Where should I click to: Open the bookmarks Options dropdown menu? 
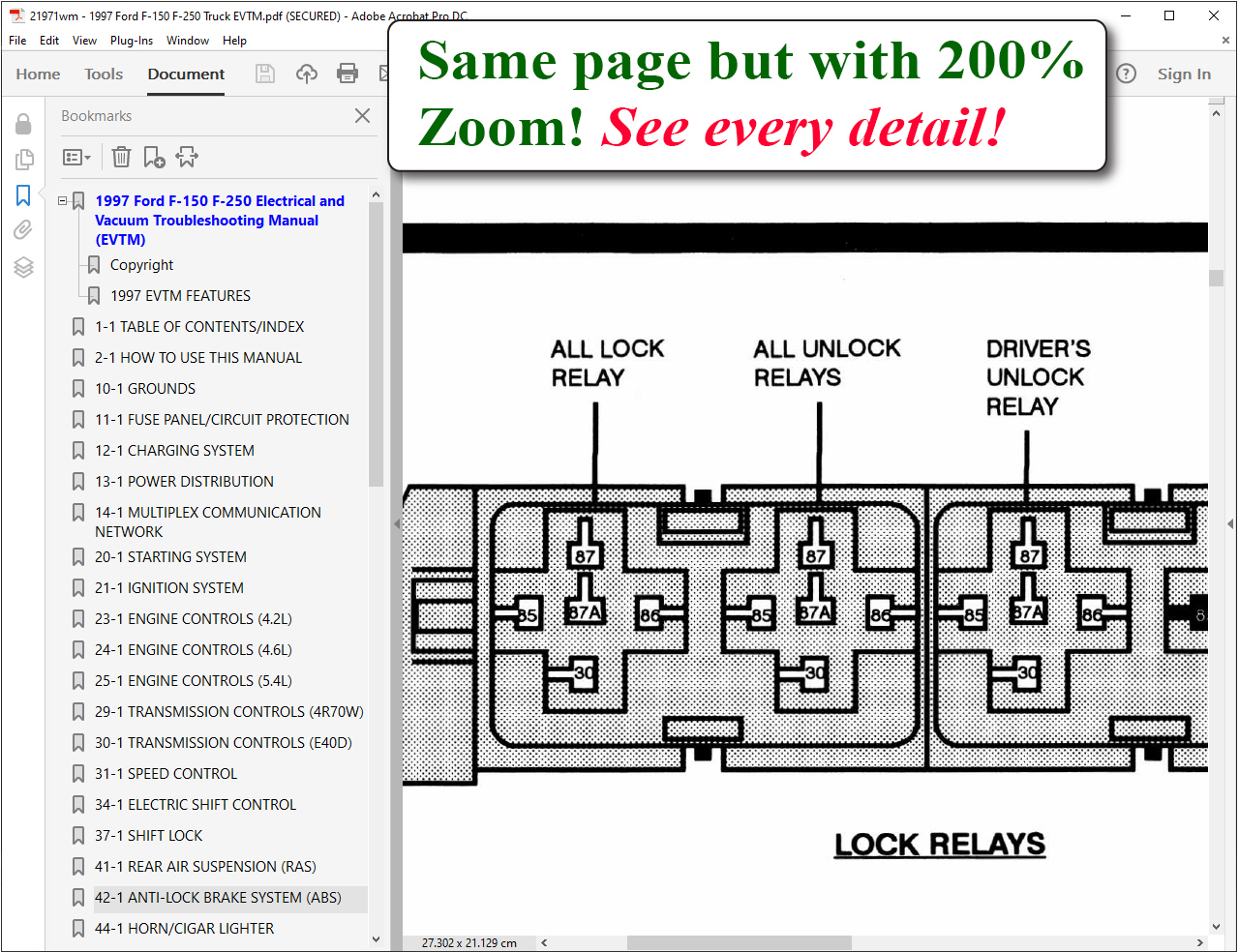tap(76, 157)
